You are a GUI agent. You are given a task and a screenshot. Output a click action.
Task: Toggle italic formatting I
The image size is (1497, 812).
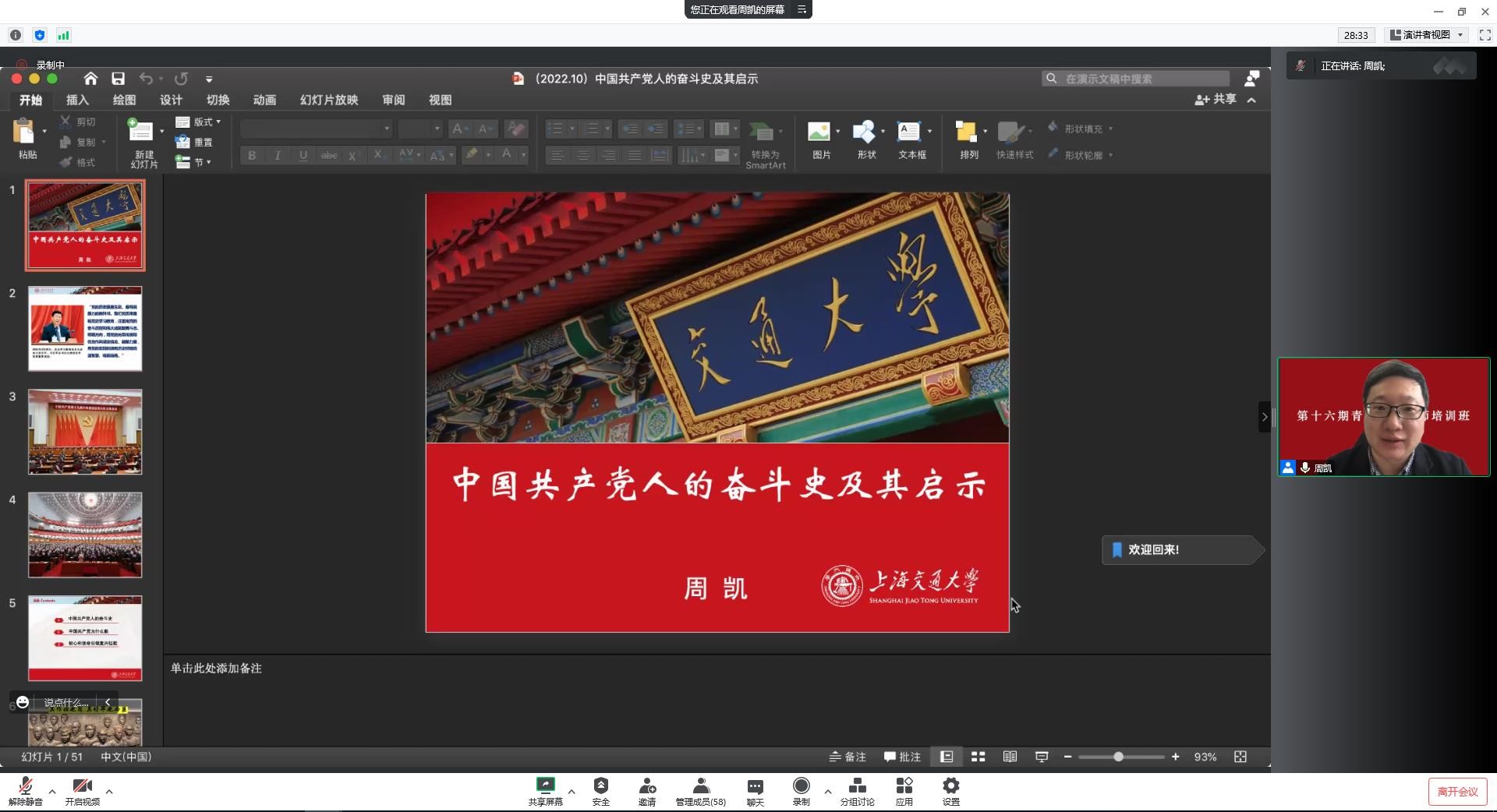pos(278,155)
